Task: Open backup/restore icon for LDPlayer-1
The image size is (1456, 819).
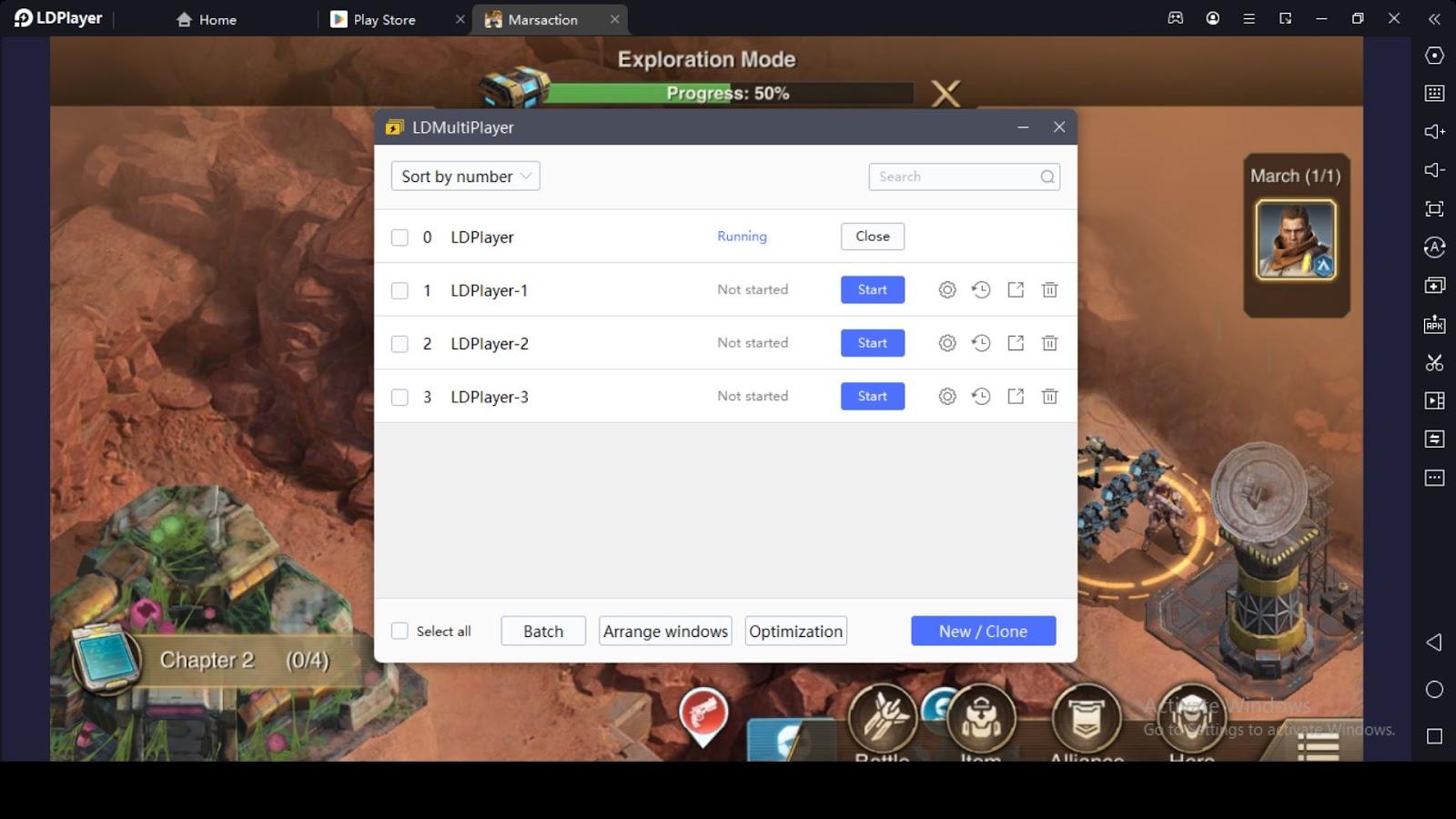Action: click(981, 289)
